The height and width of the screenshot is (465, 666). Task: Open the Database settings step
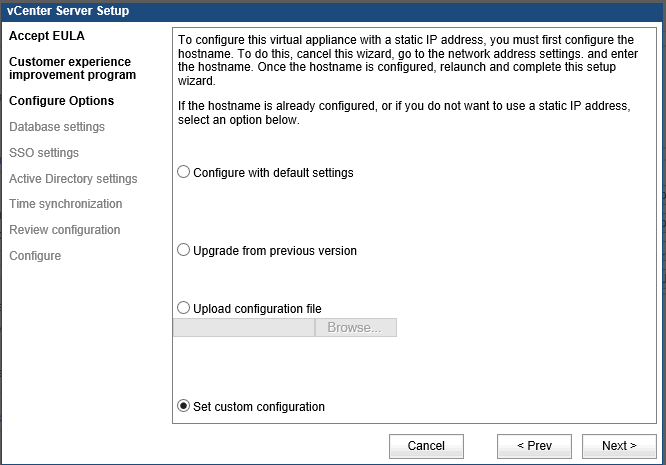pos(57,127)
